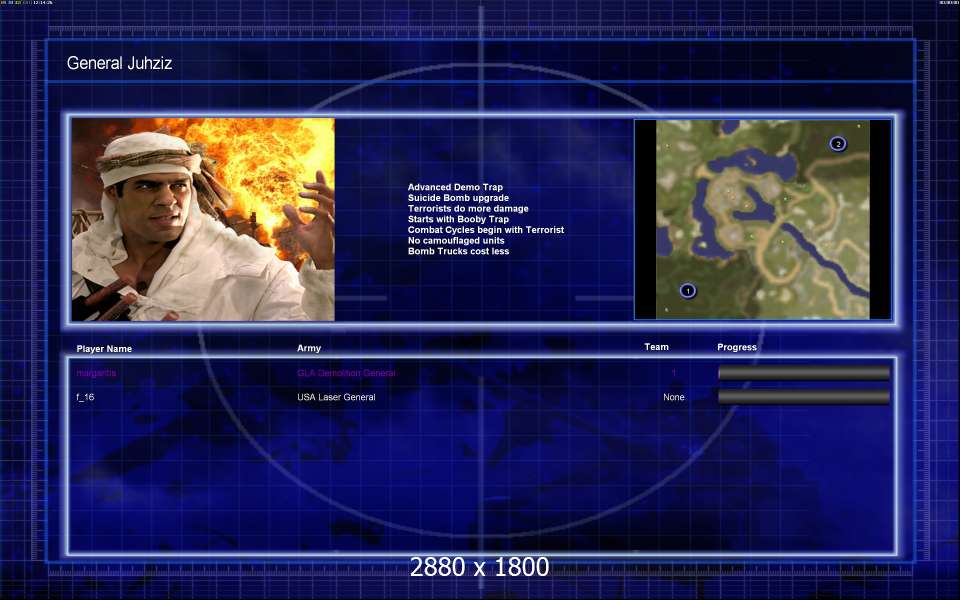Screen dimensions: 960x600
Task: Click the first player's team number
Action: click(674, 373)
